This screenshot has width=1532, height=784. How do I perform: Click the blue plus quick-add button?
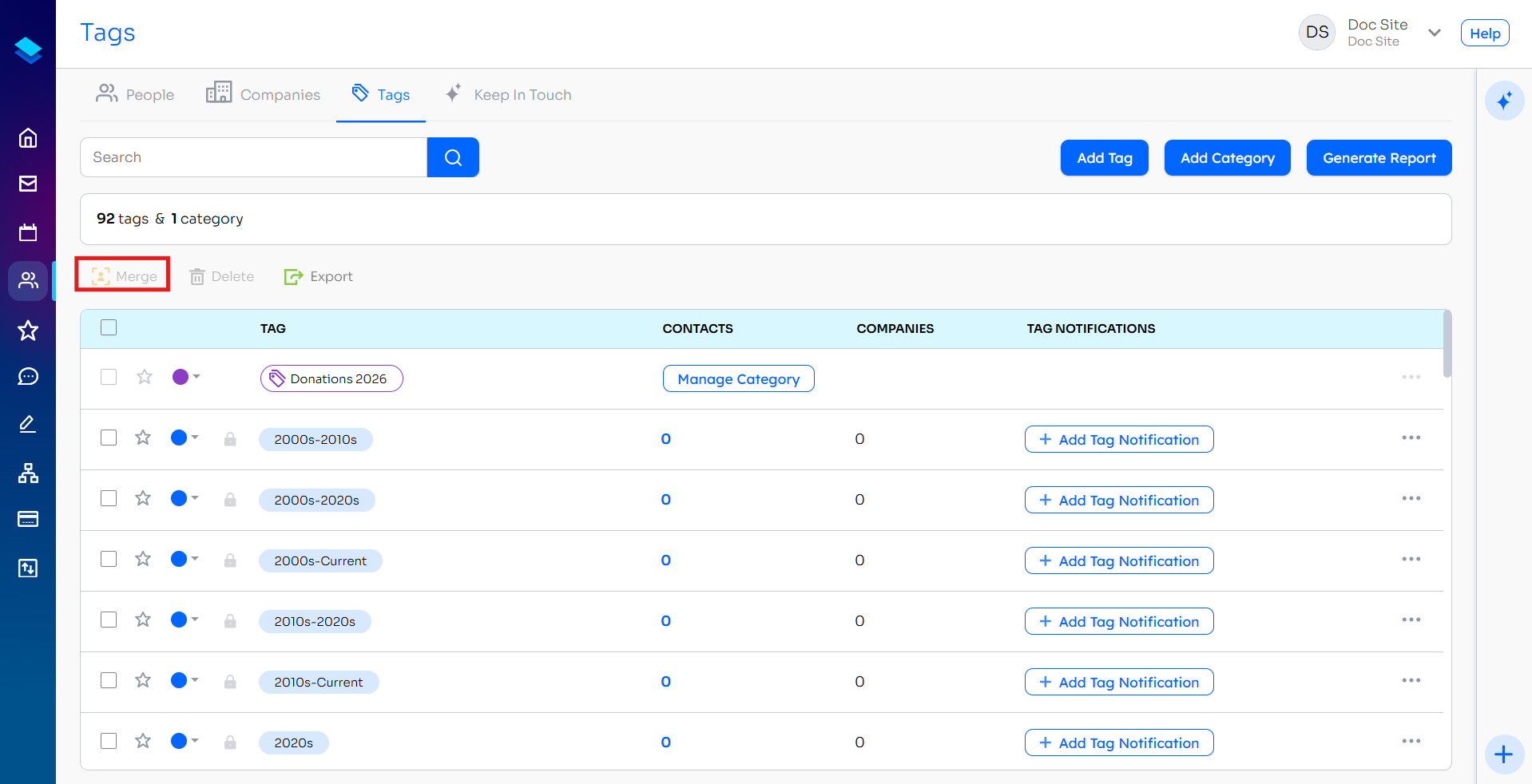click(x=1504, y=754)
